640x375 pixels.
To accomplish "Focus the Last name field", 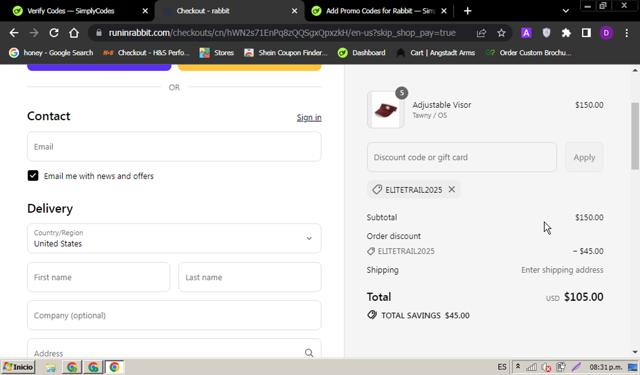I will 250,277.
